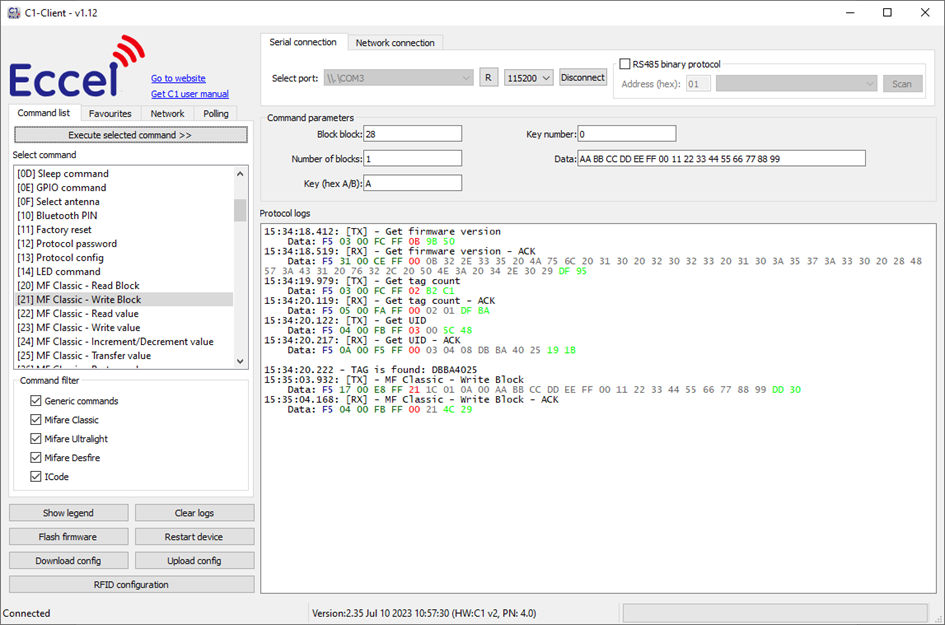
Task: Open the RFID configuration window
Action: [x=130, y=584]
